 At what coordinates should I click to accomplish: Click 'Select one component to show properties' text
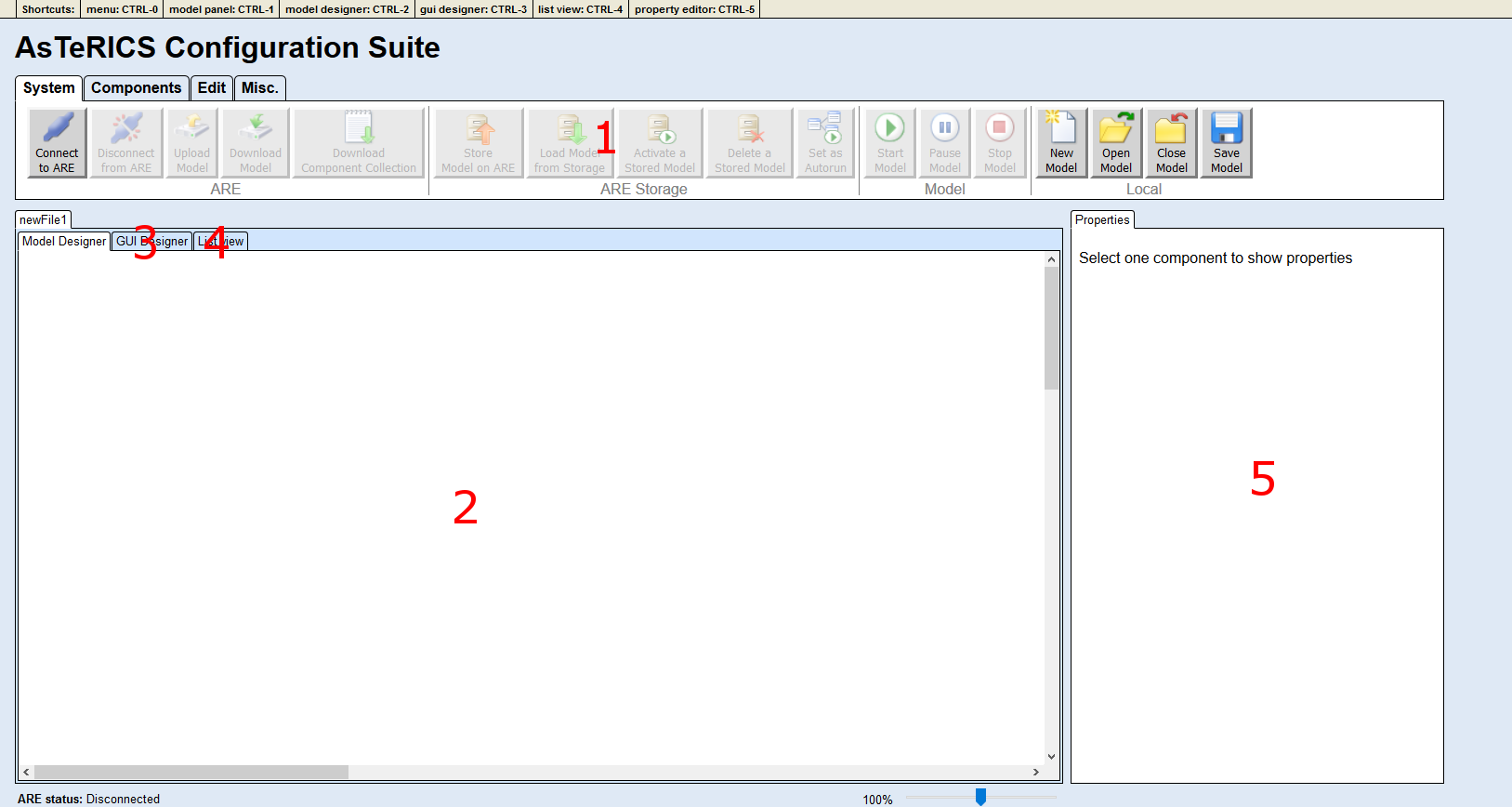click(x=1216, y=258)
